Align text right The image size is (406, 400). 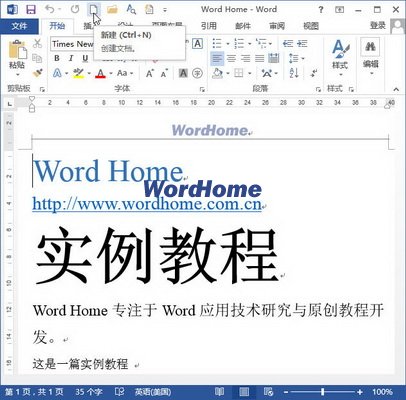click(245, 59)
